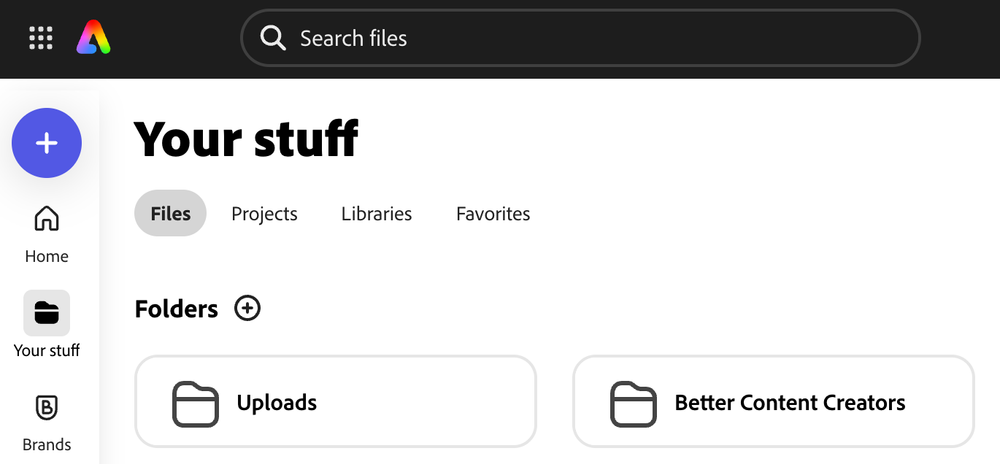Screen dimensions: 1000x464
Task: Switch to the Files tab
Action: [x=170, y=213]
